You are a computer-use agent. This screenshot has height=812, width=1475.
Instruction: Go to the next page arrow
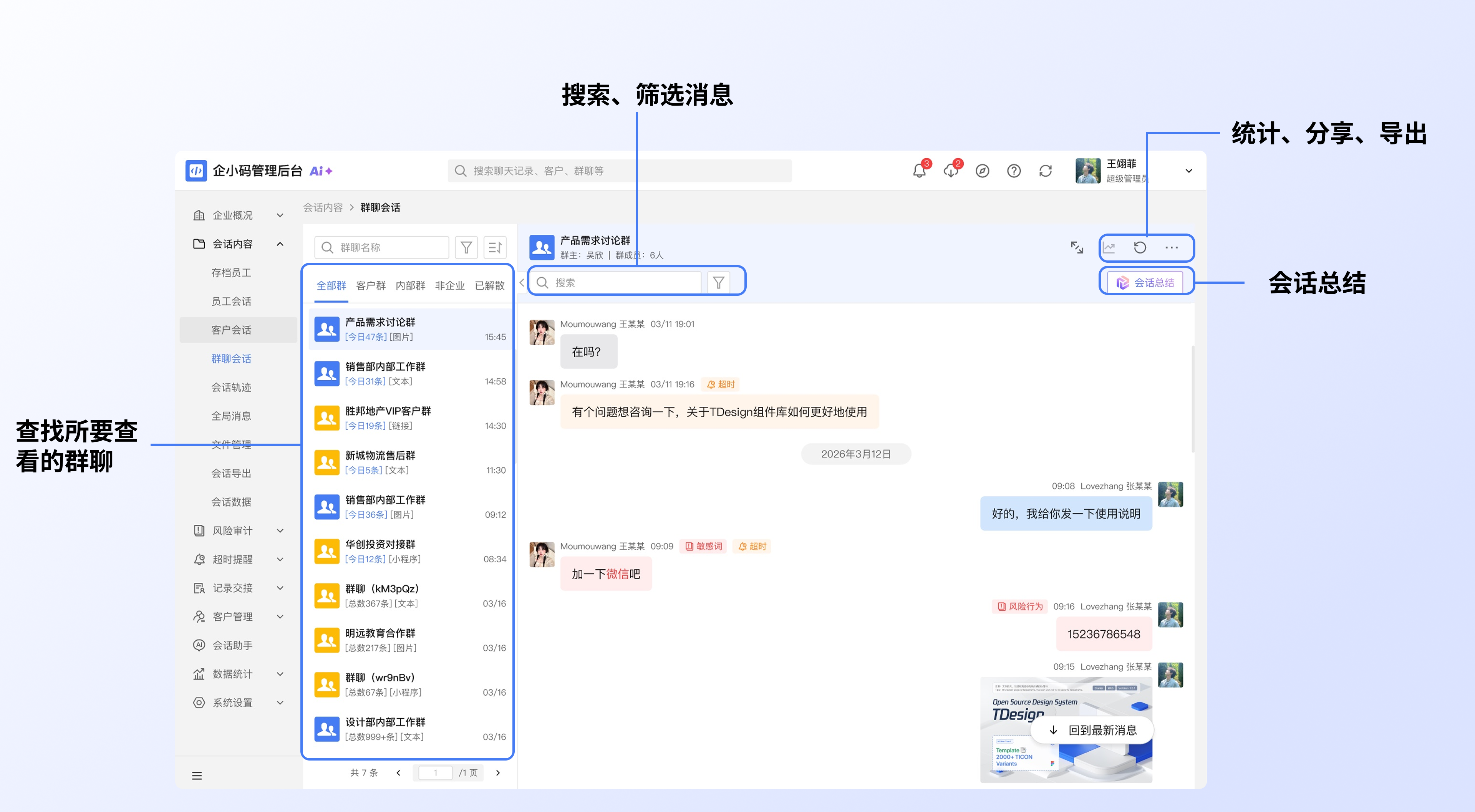(497, 772)
